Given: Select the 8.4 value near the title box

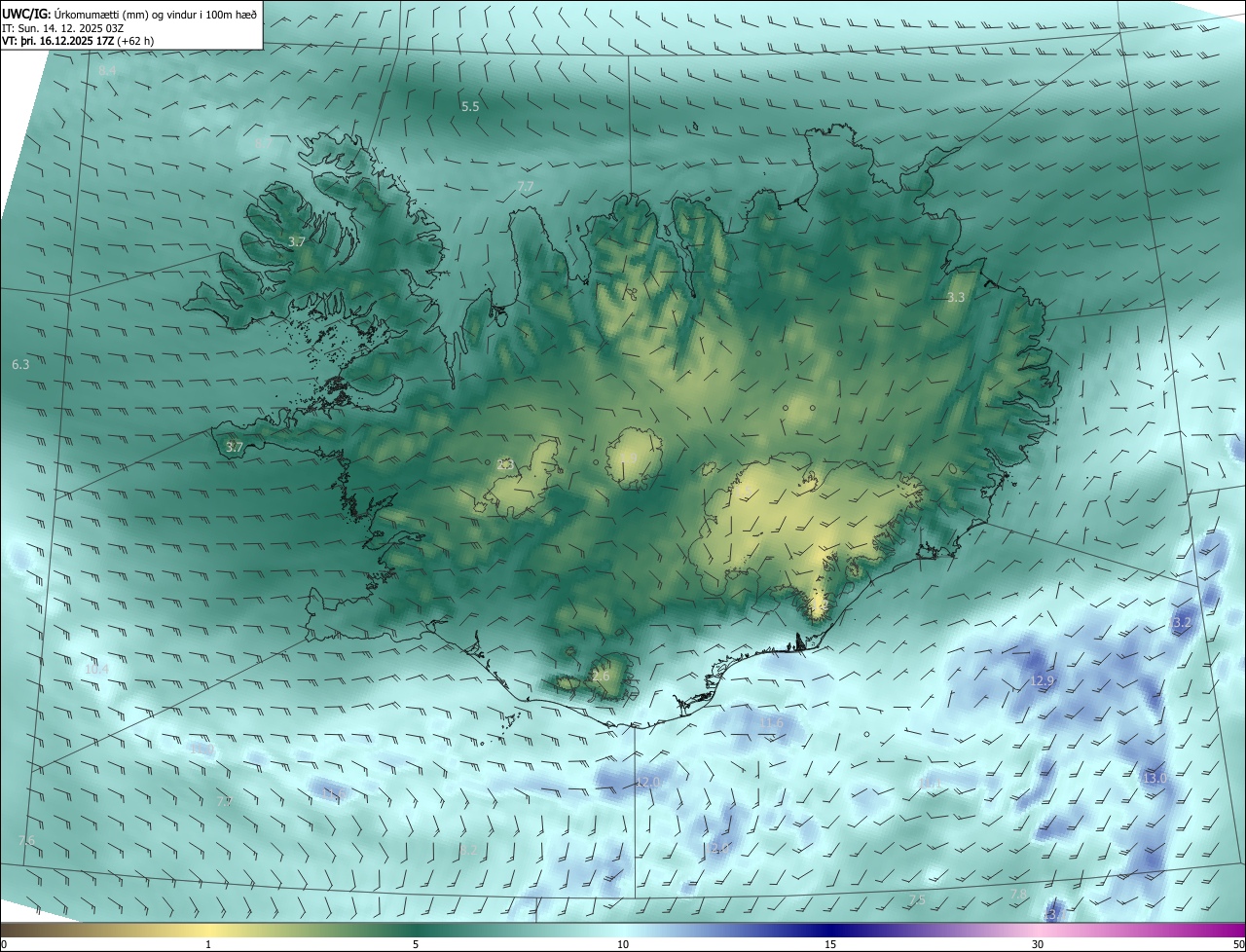Looking at the screenshot, I should coord(107,71).
